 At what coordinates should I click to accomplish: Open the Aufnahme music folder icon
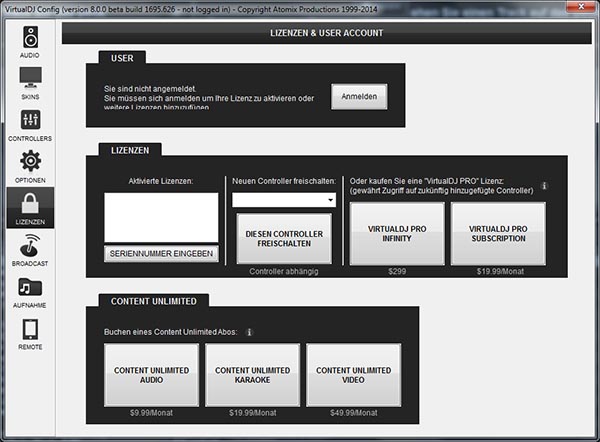pyautogui.click(x=30, y=287)
